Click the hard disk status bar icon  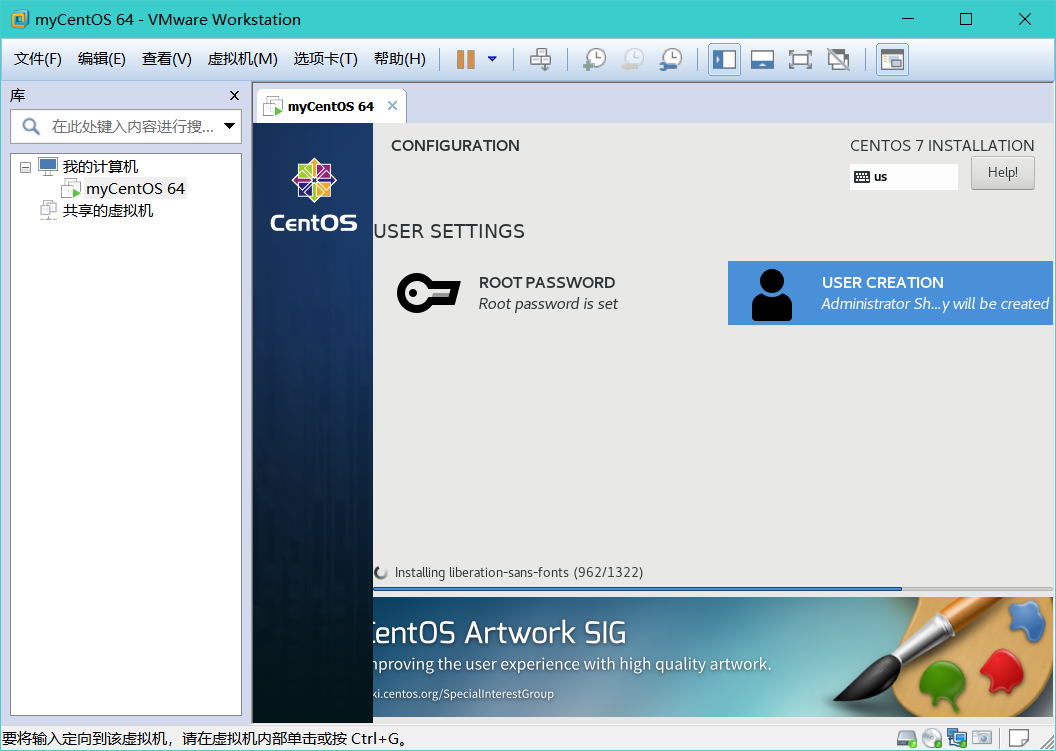pyautogui.click(x=906, y=738)
